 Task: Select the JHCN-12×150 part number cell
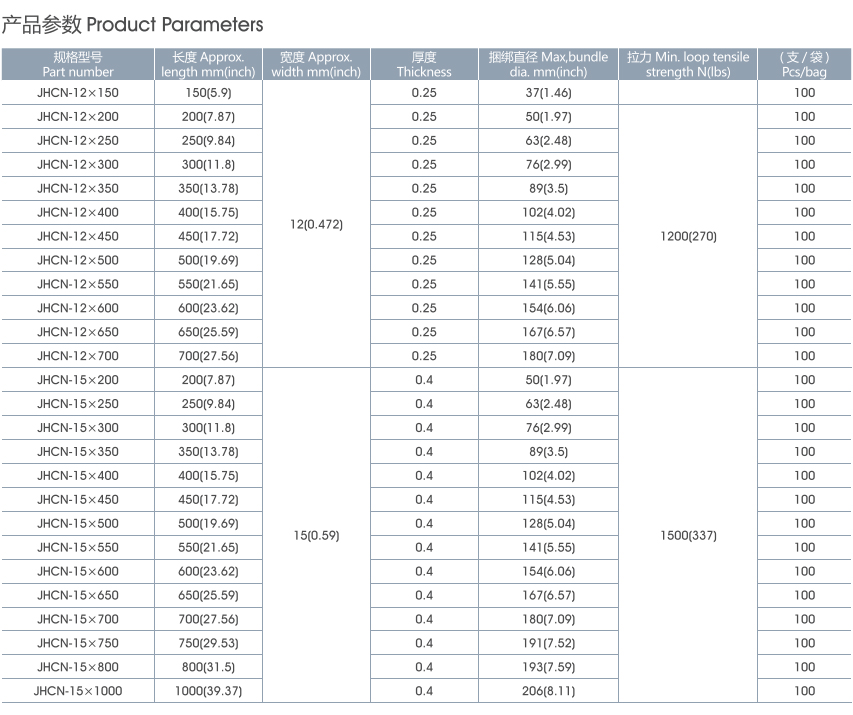tap(78, 93)
